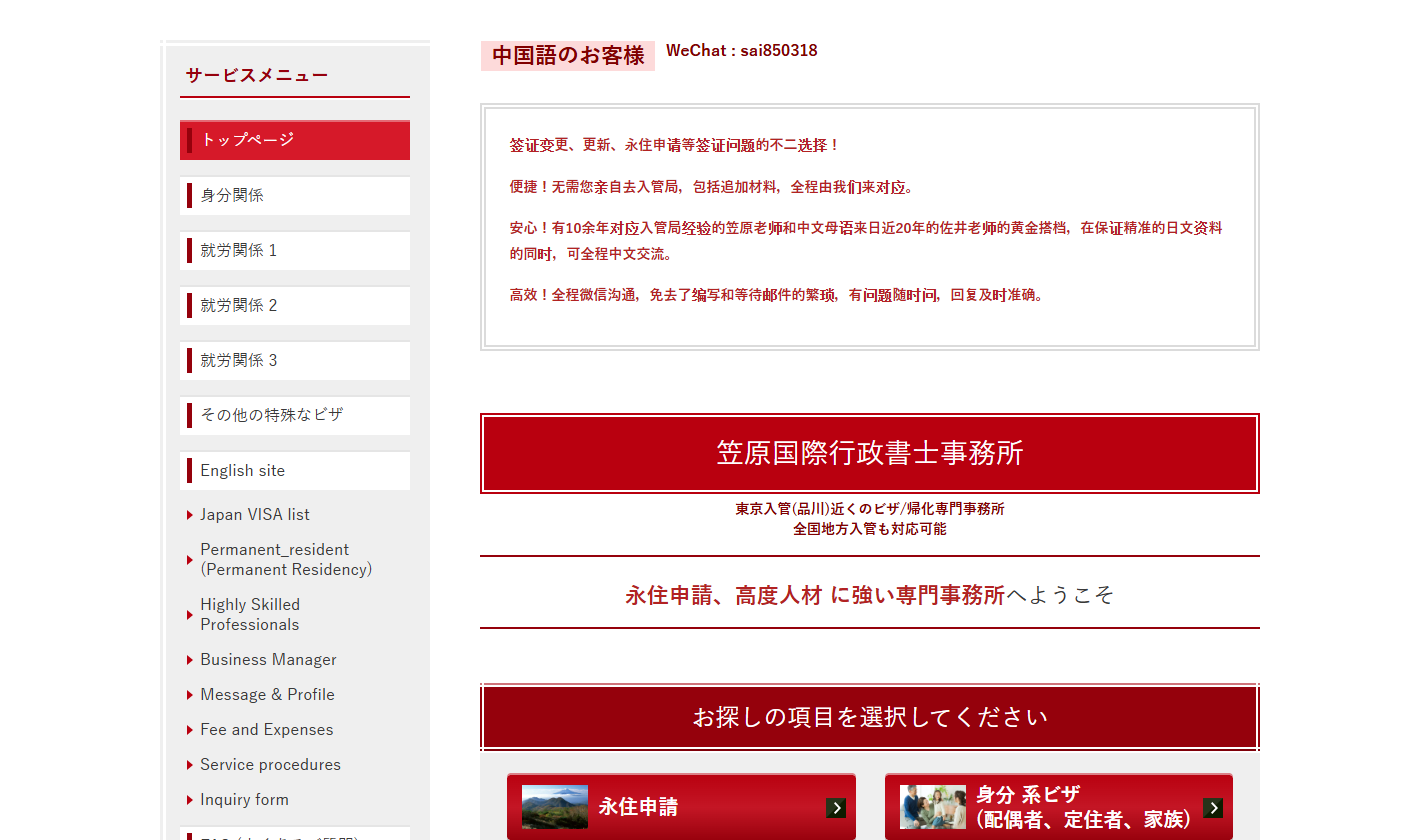Image resolution: width=1420 pixels, height=840 pixels.
Task: Select 就労関係 2 from the sidebar
Action: [294, 305]
